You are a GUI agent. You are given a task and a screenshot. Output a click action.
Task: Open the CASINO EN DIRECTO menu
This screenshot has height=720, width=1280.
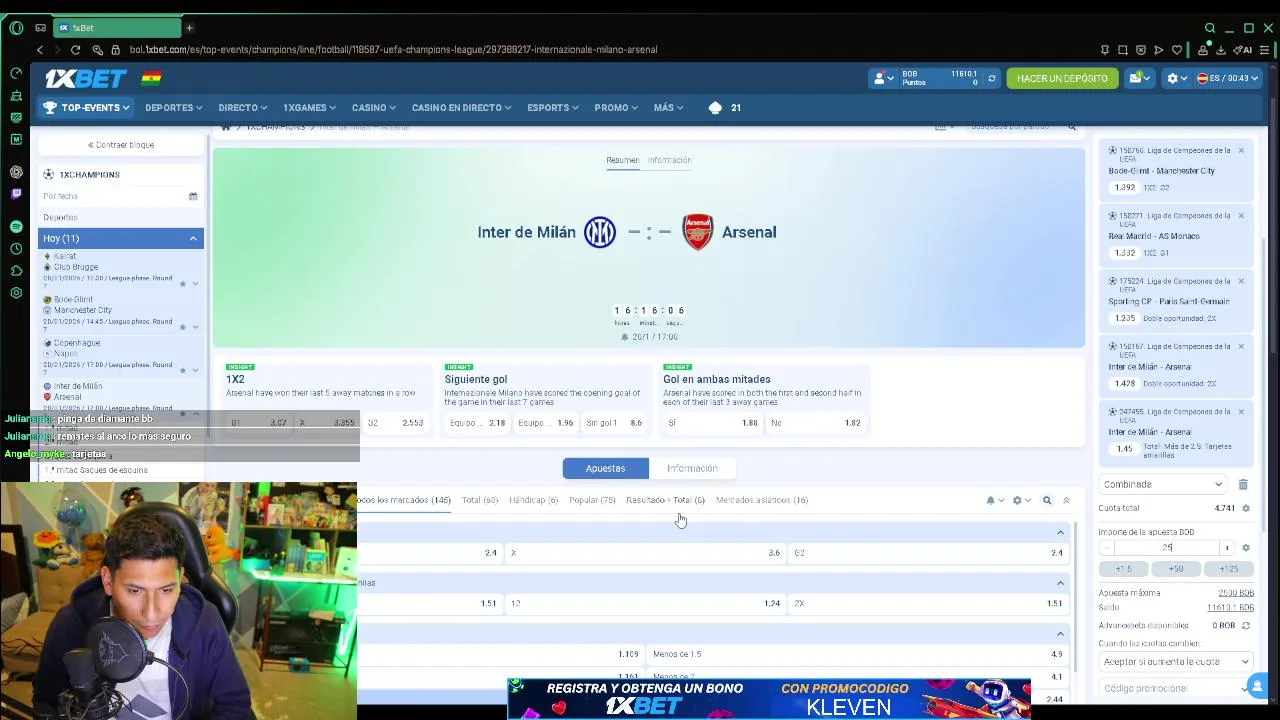click(x=461, y=107)
